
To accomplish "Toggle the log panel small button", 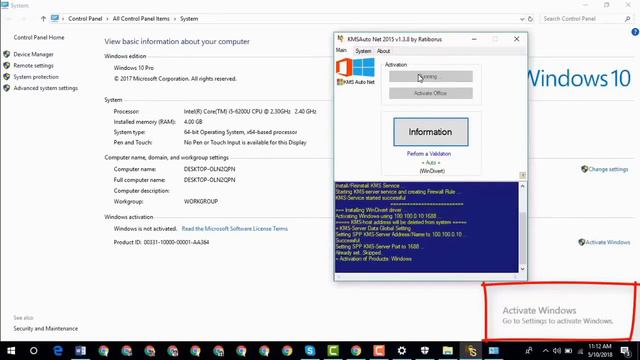I will 522,175.
